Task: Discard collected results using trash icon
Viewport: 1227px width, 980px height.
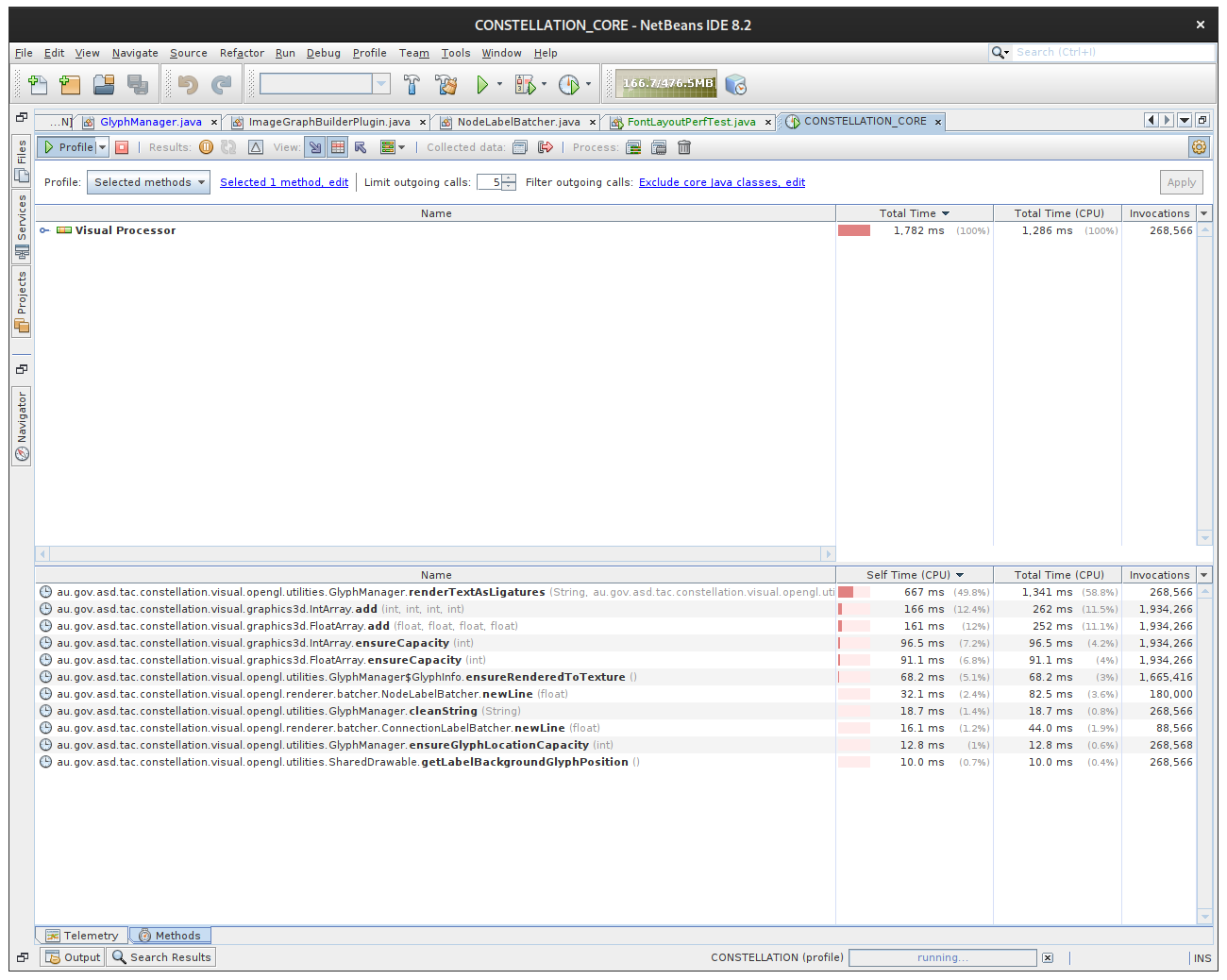Action: [x=684, y=147]
